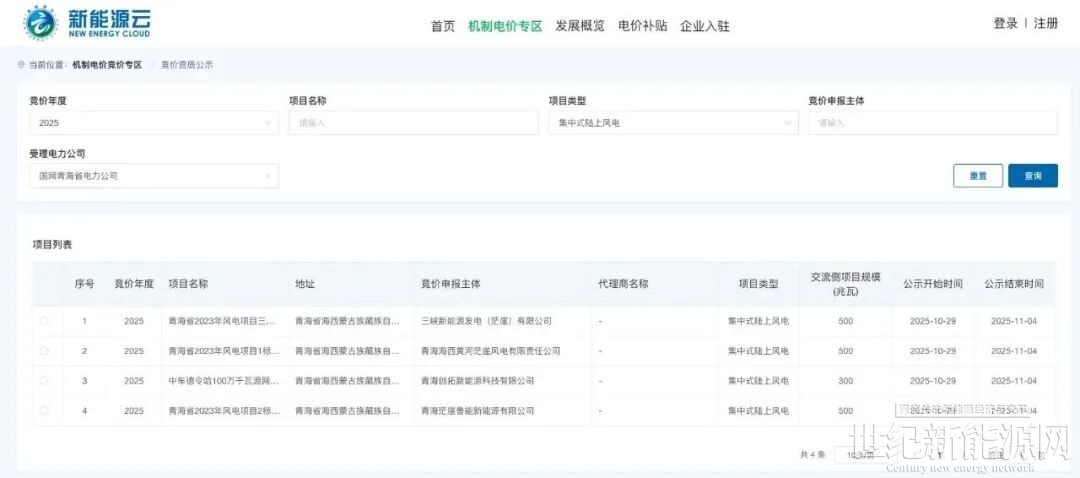Select the radio button for row 1
This screenshot has width=1080, height=478.
click(x=44, y=321)
